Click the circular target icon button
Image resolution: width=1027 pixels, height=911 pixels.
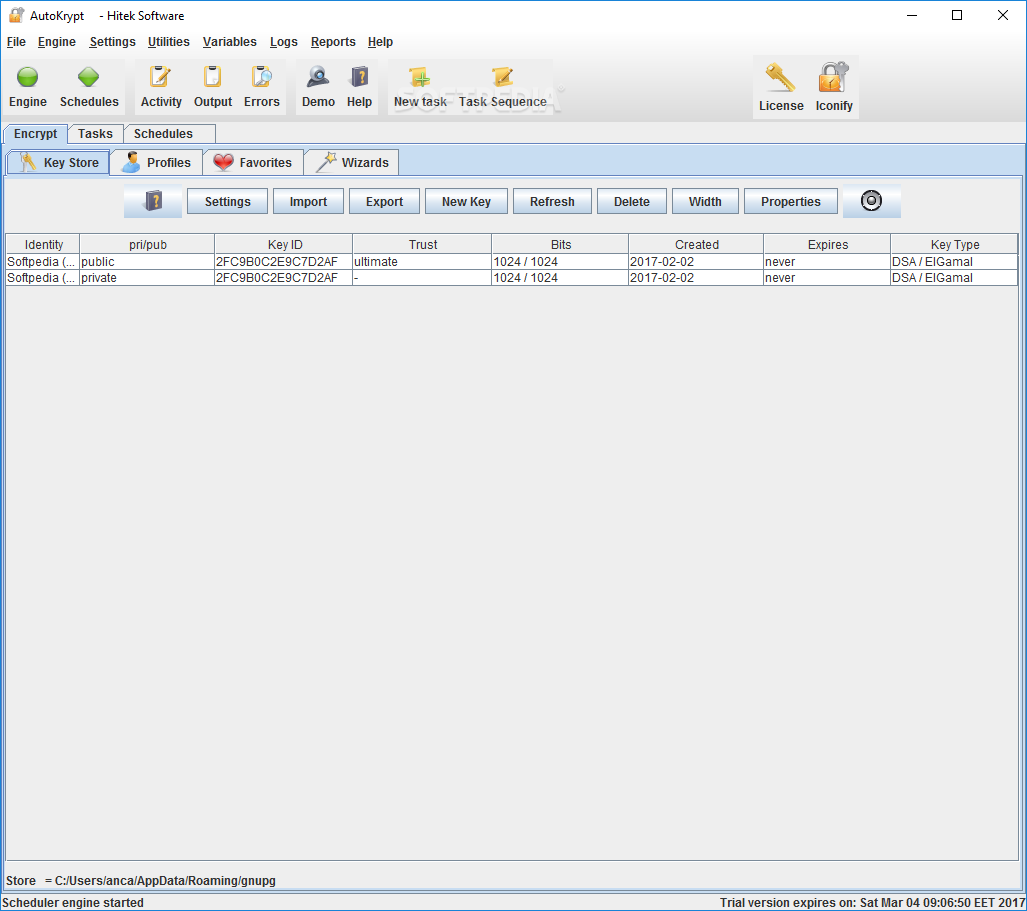[871, 201]
